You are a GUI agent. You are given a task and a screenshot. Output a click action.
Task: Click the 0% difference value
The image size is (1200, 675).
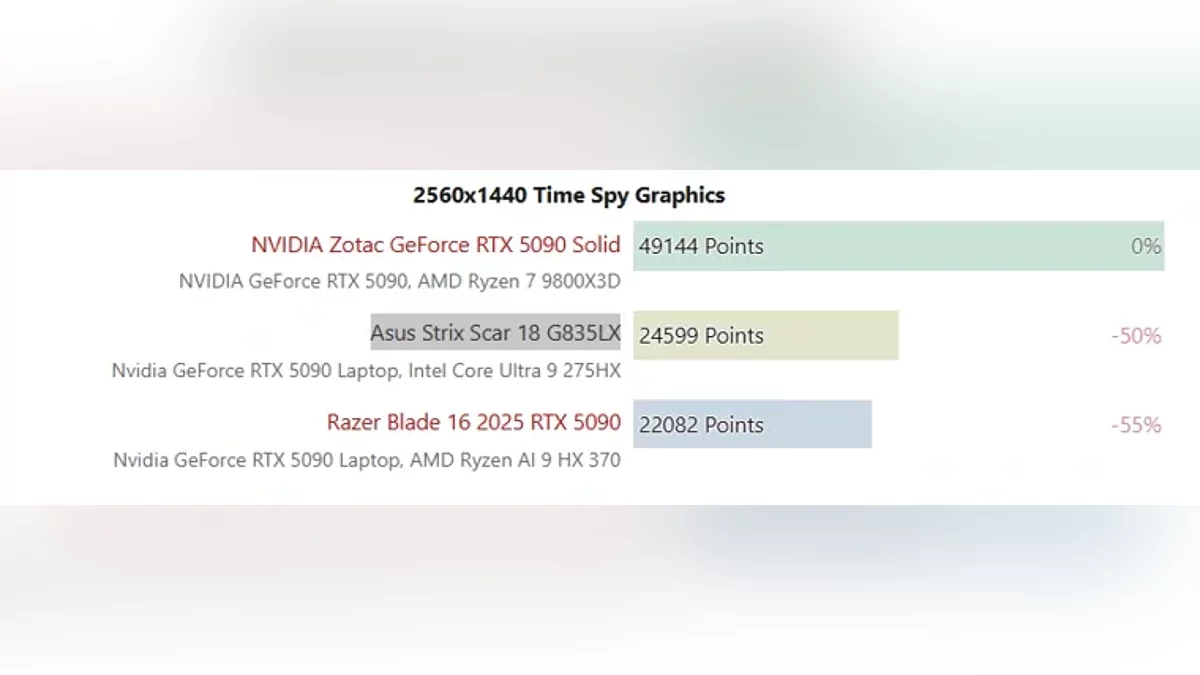1145,246
